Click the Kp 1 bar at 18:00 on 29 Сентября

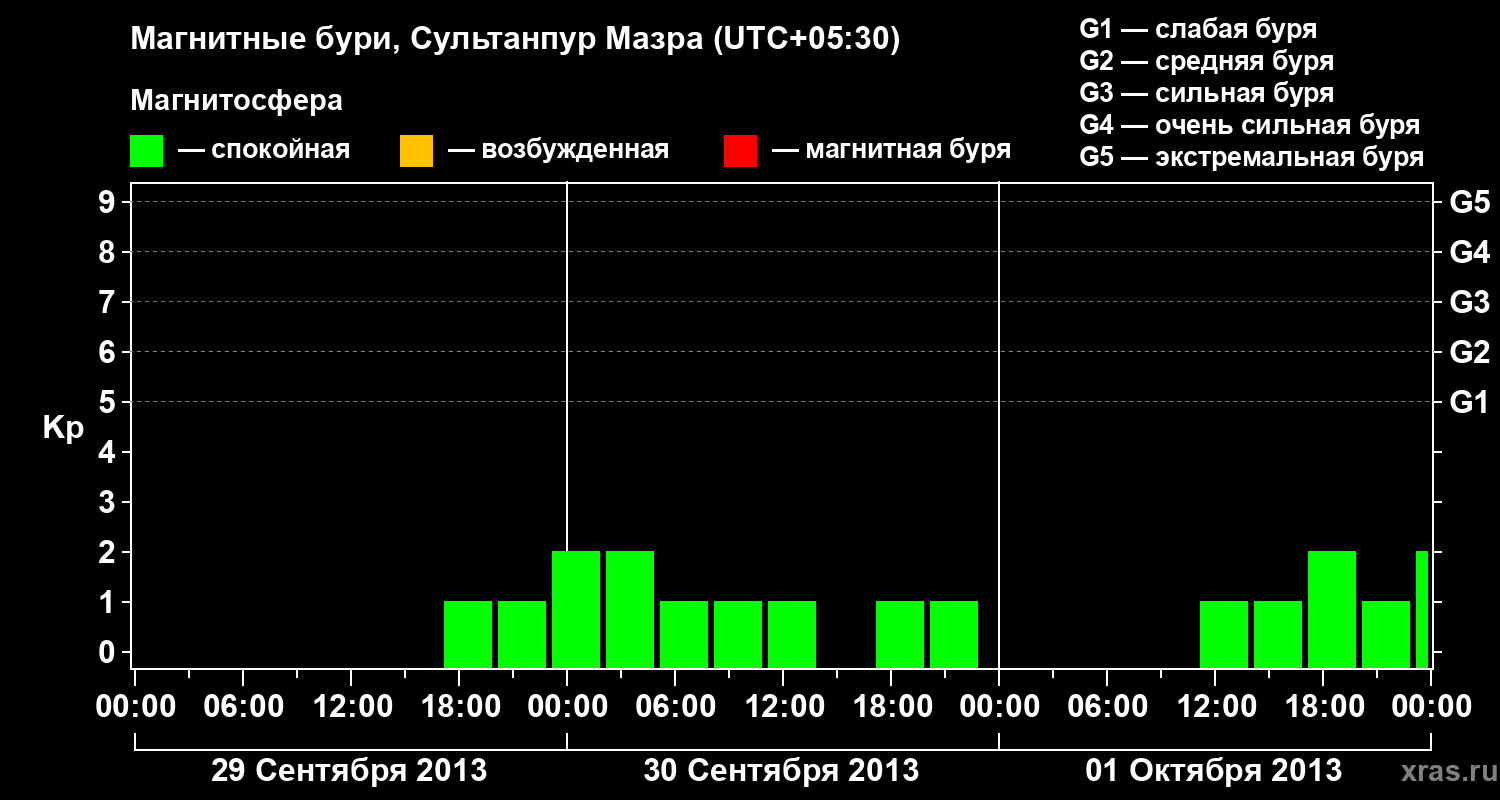pyautogui.click(x=468, y=634)
